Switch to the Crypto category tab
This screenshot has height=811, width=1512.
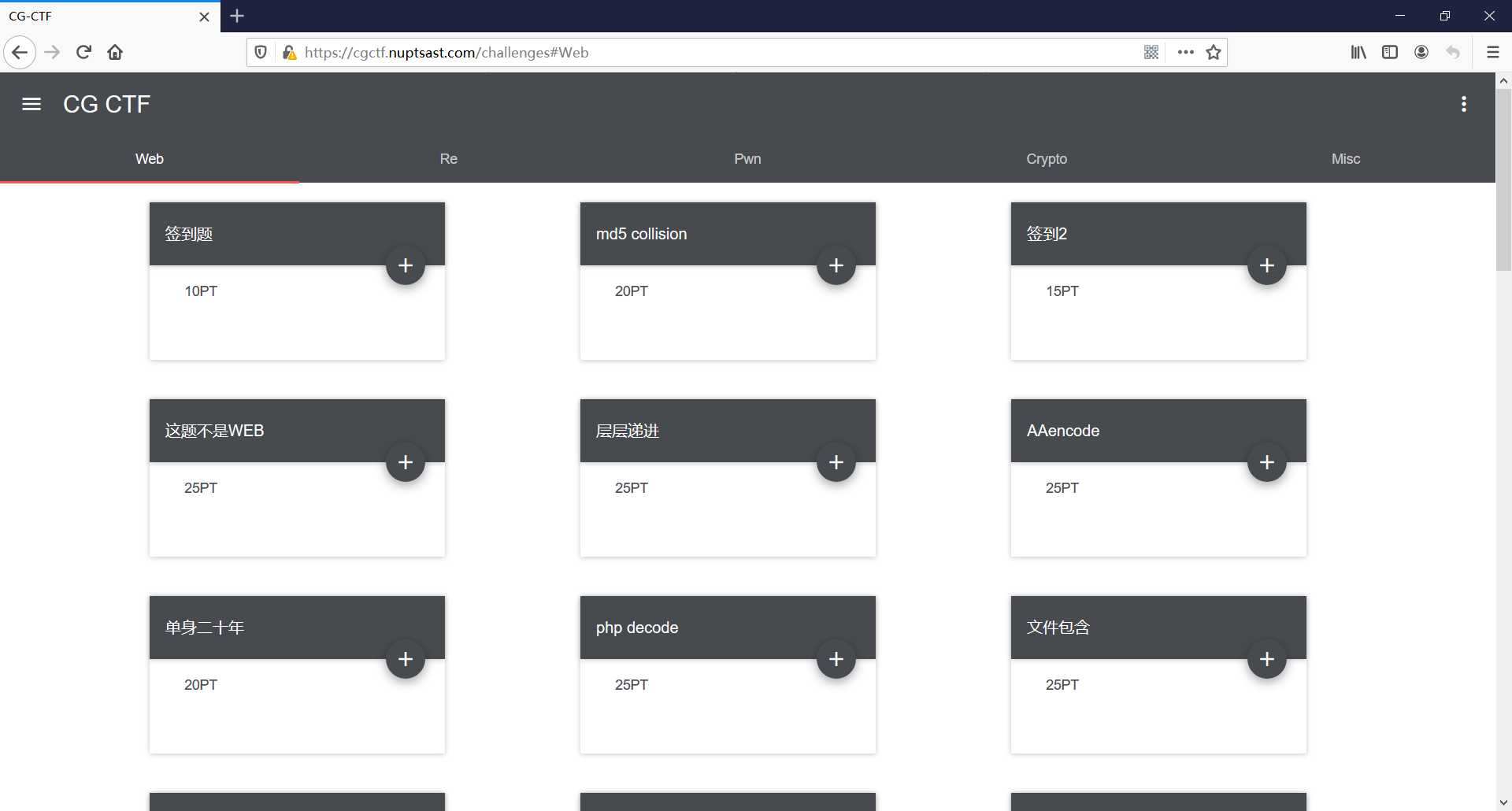click(x=1047, y=159)
